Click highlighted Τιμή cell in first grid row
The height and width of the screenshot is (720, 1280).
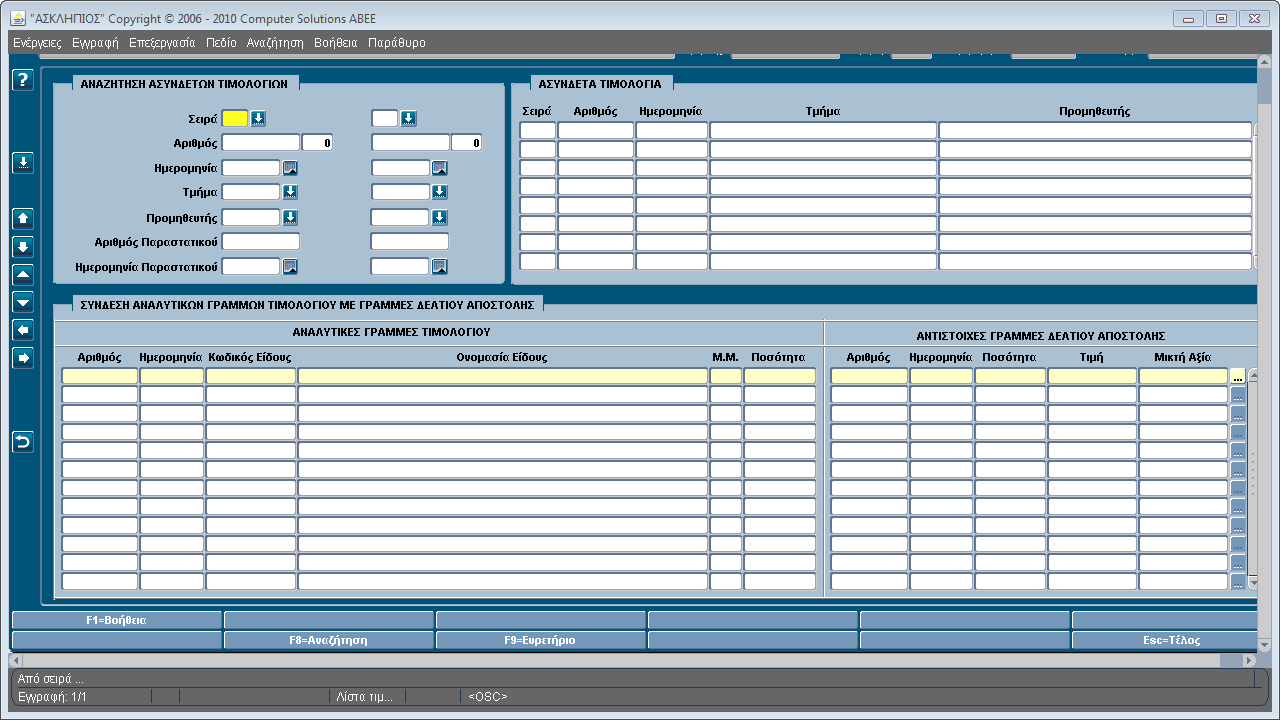click(x=1092, y=376)
